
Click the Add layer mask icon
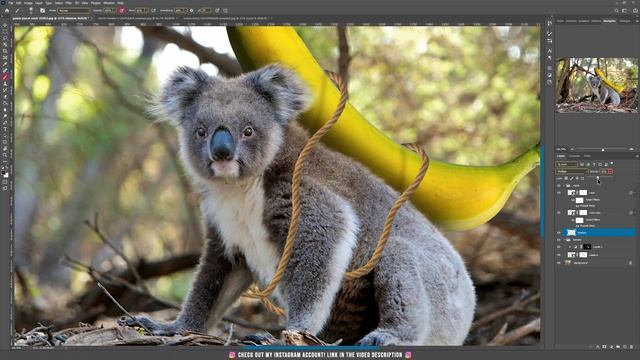point(604,347)
